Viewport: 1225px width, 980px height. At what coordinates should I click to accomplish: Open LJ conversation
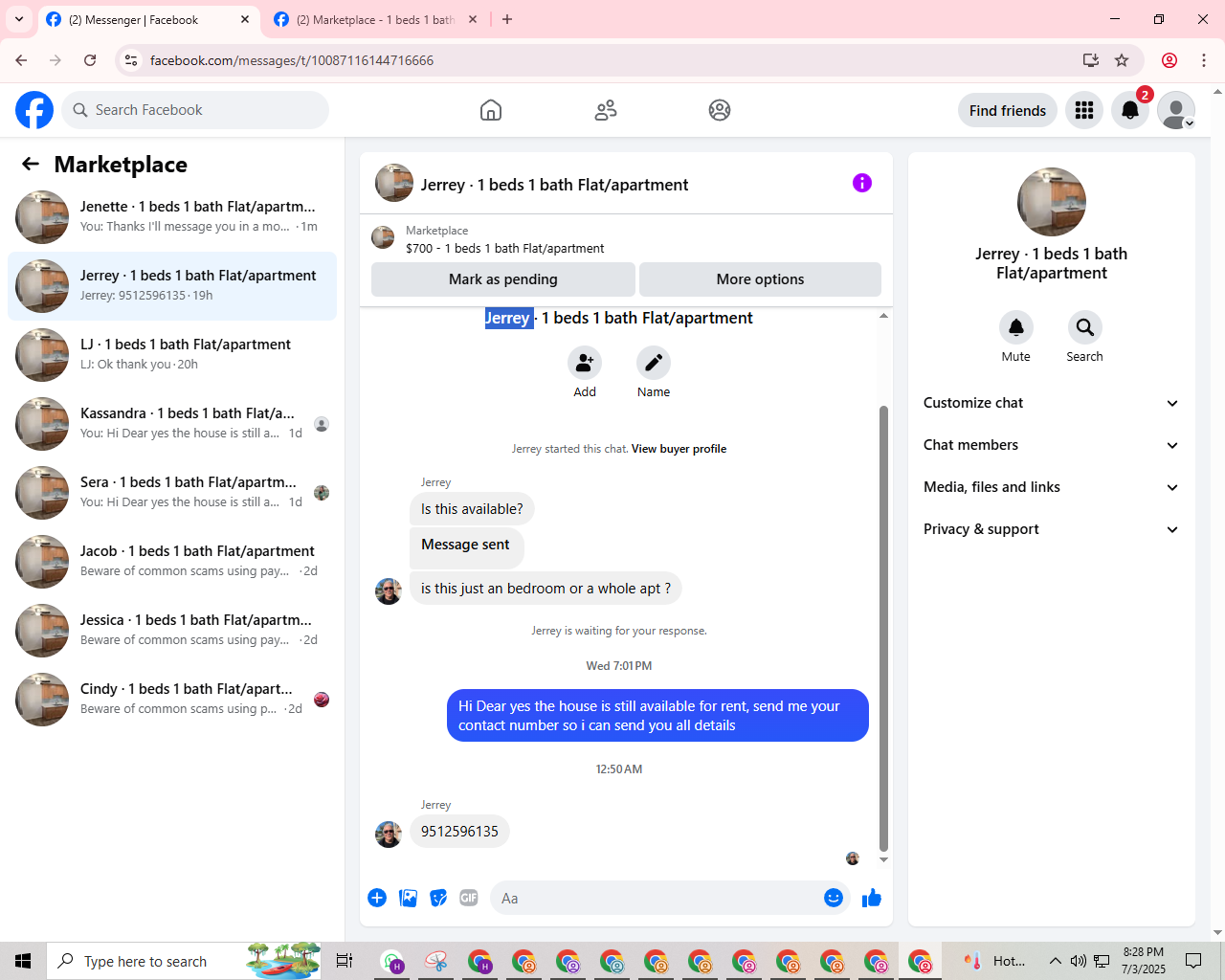[172, 355]
